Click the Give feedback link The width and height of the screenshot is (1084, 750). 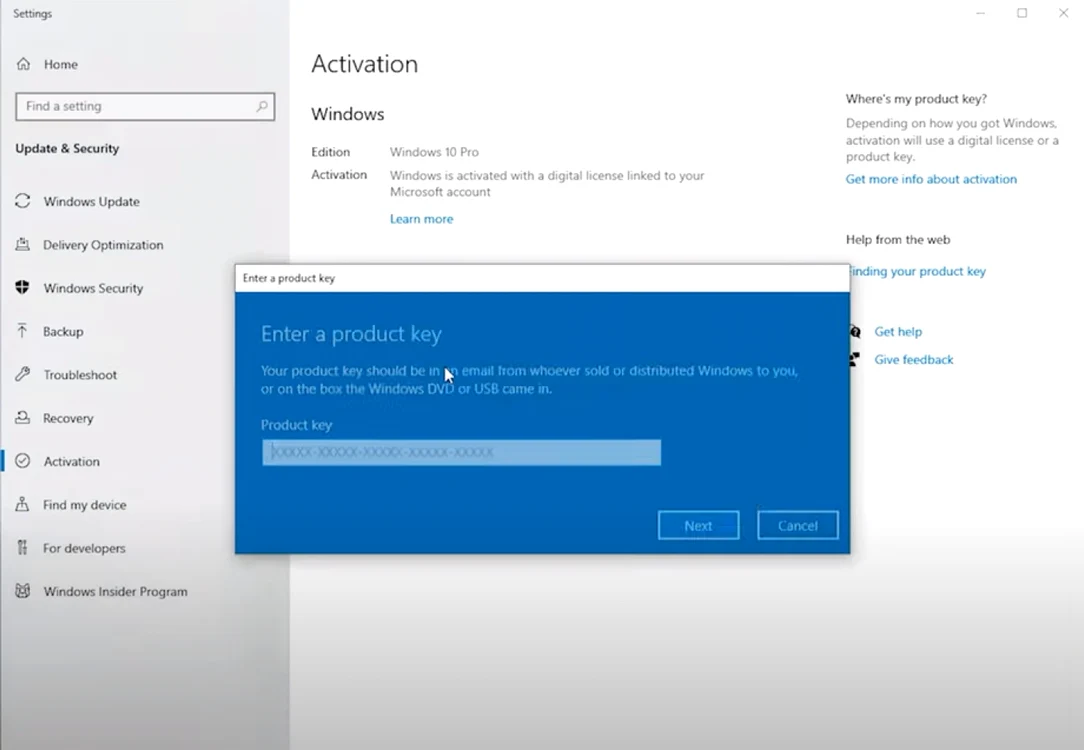point(913,359)
